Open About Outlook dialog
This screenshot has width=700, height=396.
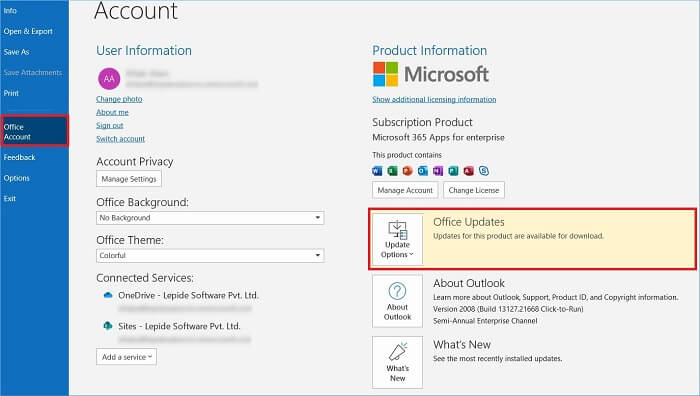(397, 301)
